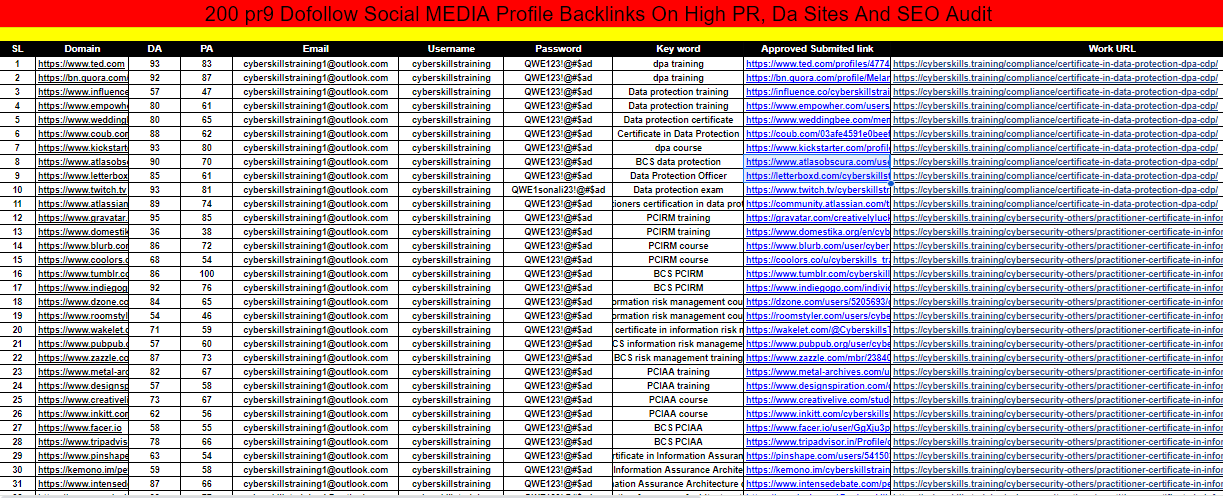Select the SL number 7 cell
1223x498 pixels.
[x=17, y=147]
